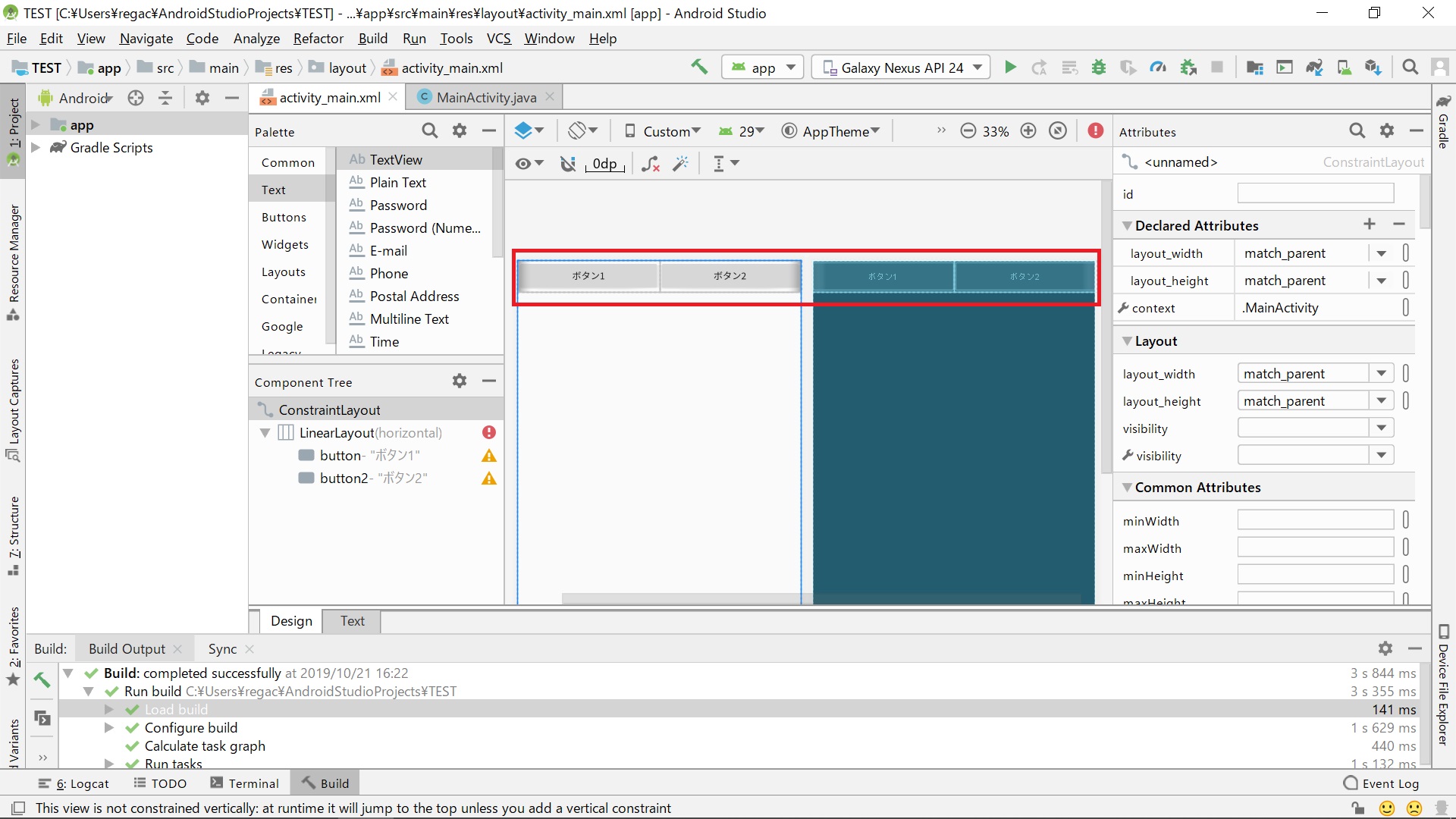The image size is (1456, 819).
Task: Click the id input field in Attributes
Action: tap(1316, 193)
